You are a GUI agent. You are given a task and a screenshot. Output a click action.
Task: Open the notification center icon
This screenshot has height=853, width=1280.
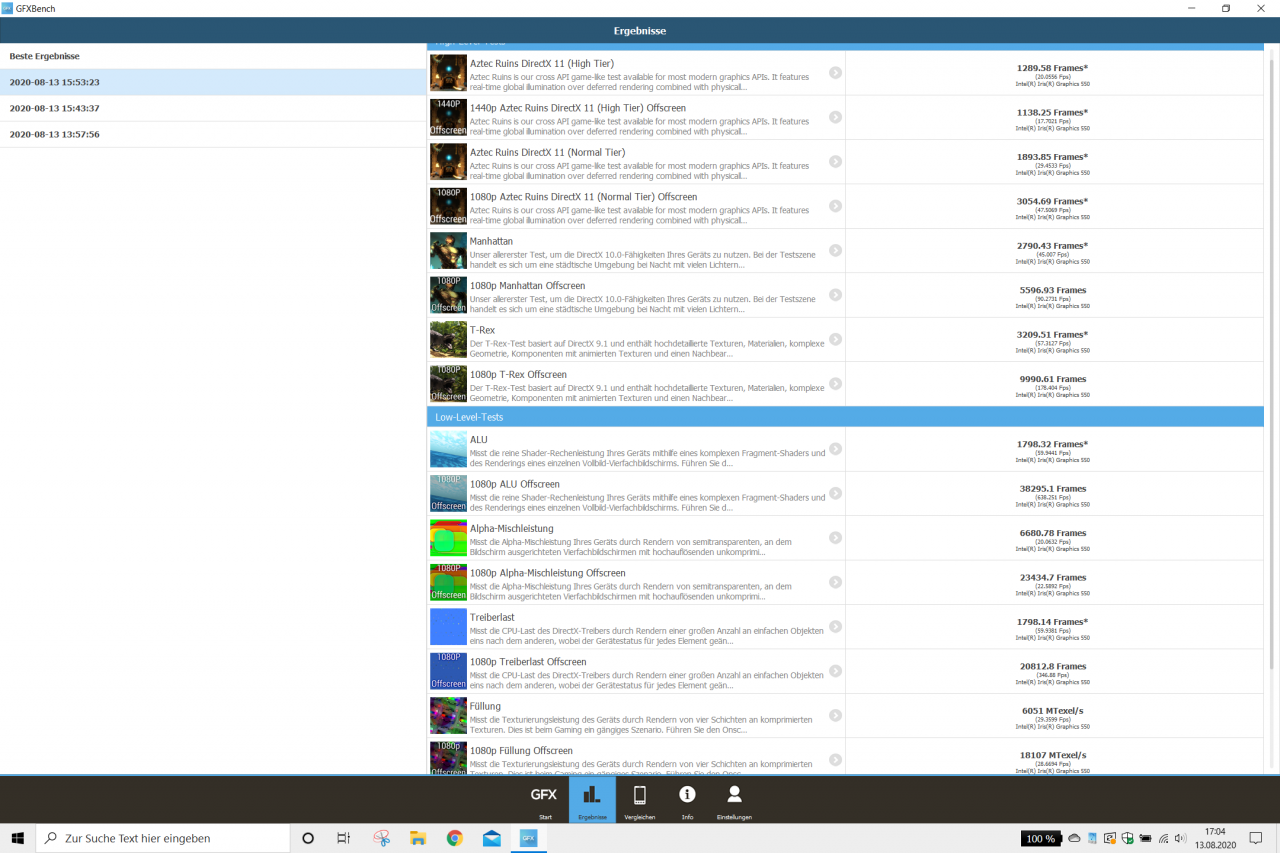click(1256, 838)
